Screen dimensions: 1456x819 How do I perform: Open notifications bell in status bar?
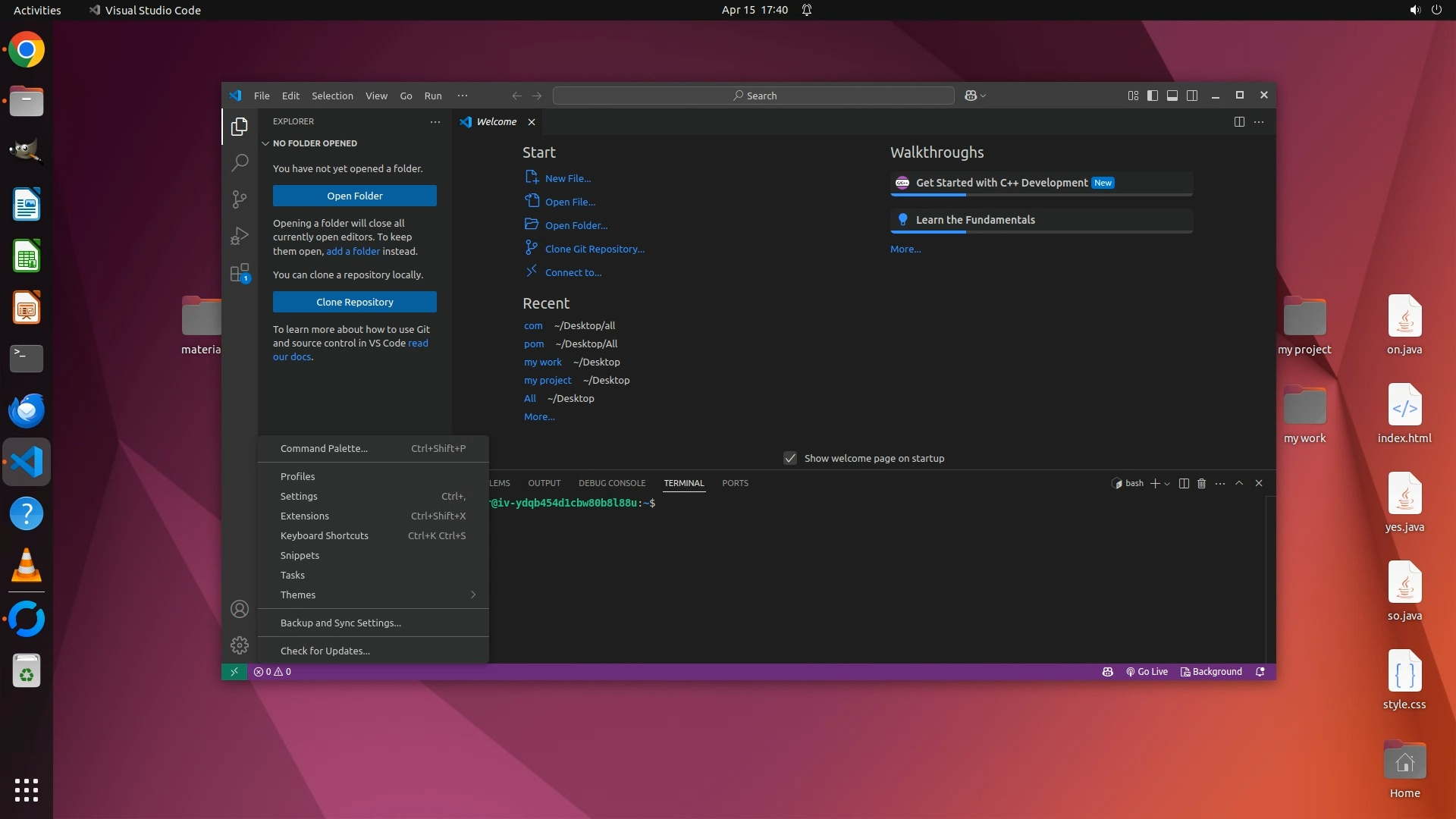[1260, 672]
